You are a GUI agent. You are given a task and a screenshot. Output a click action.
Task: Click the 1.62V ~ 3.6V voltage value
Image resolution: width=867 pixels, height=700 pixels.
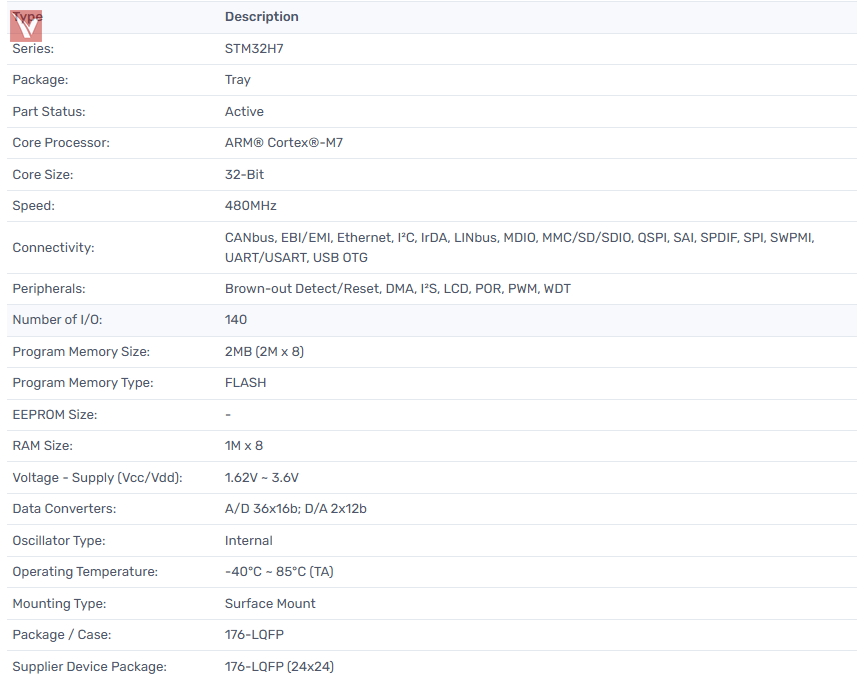(261, 478)
